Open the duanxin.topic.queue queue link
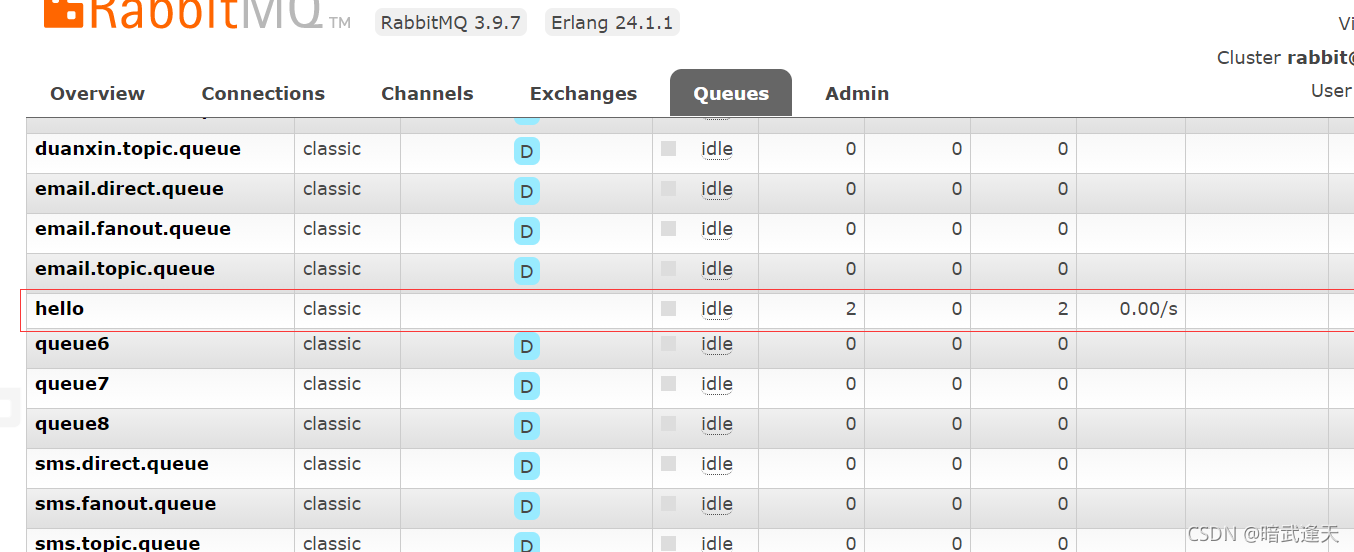Viewport: 1354px width, 552px height. click(x=138, y=149)
